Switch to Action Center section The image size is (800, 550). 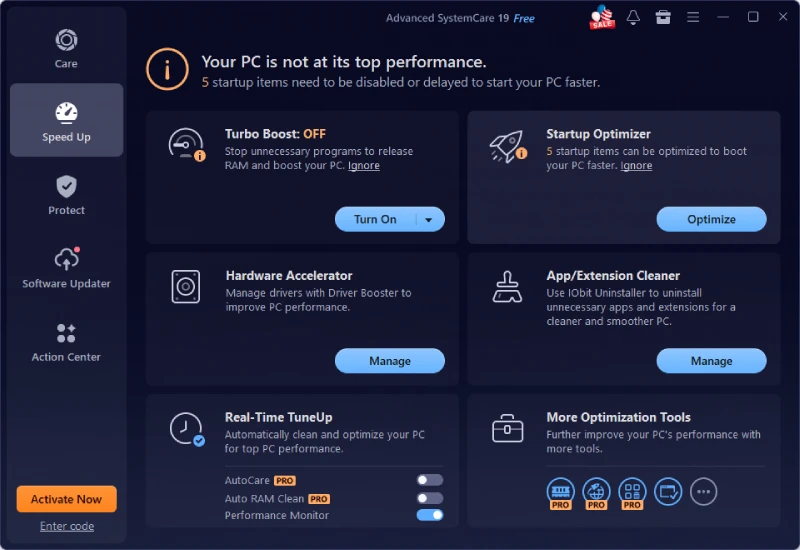pyautogui.click(x=66, y=342)
